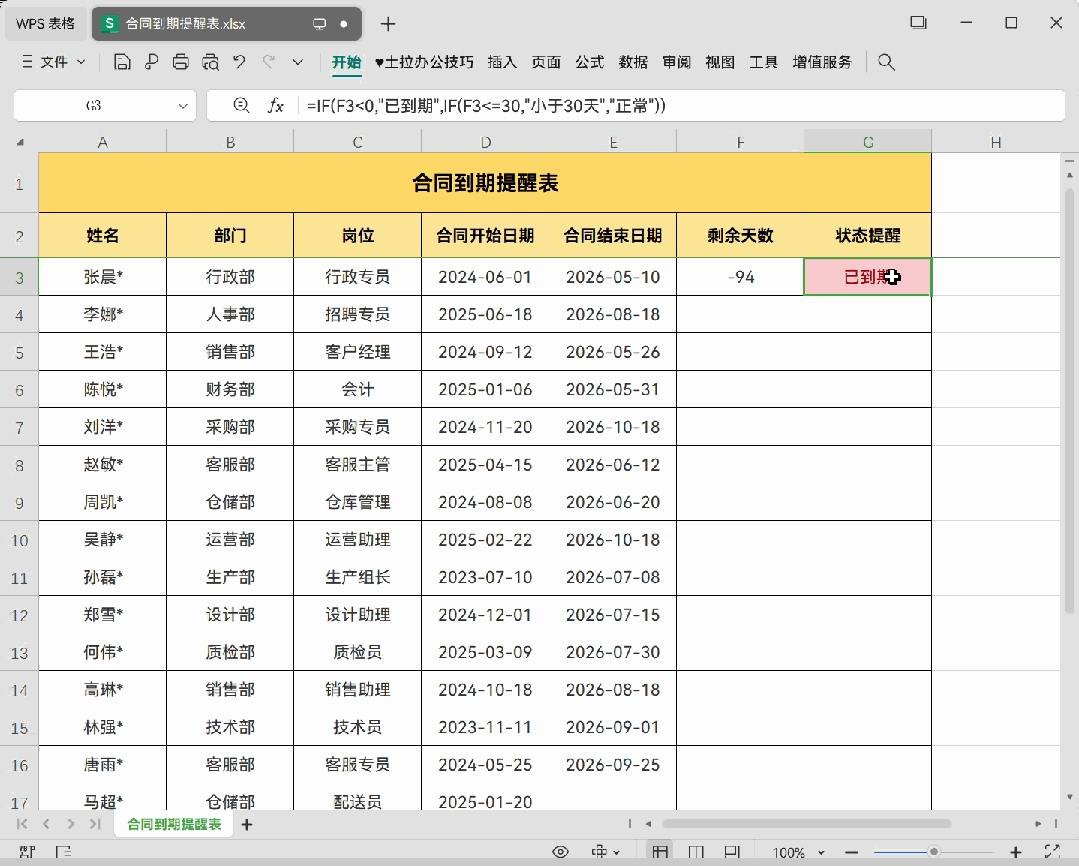This screenshot has height=866, width=1079.
Task: Open the 工具 tab
Action: [763, 62]
